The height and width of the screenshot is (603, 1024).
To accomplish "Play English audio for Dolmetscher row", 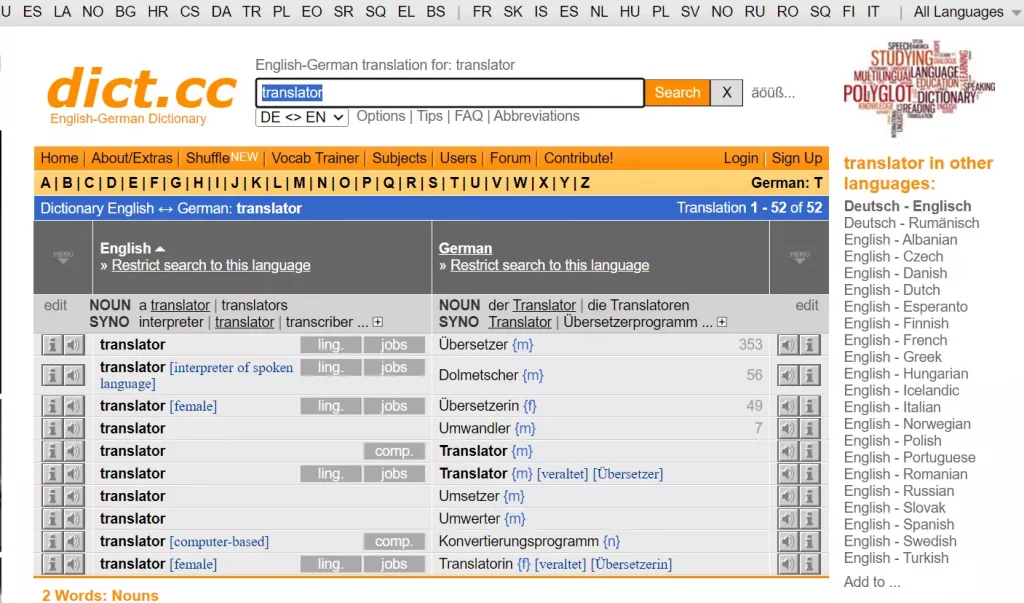I will (74, 375).
